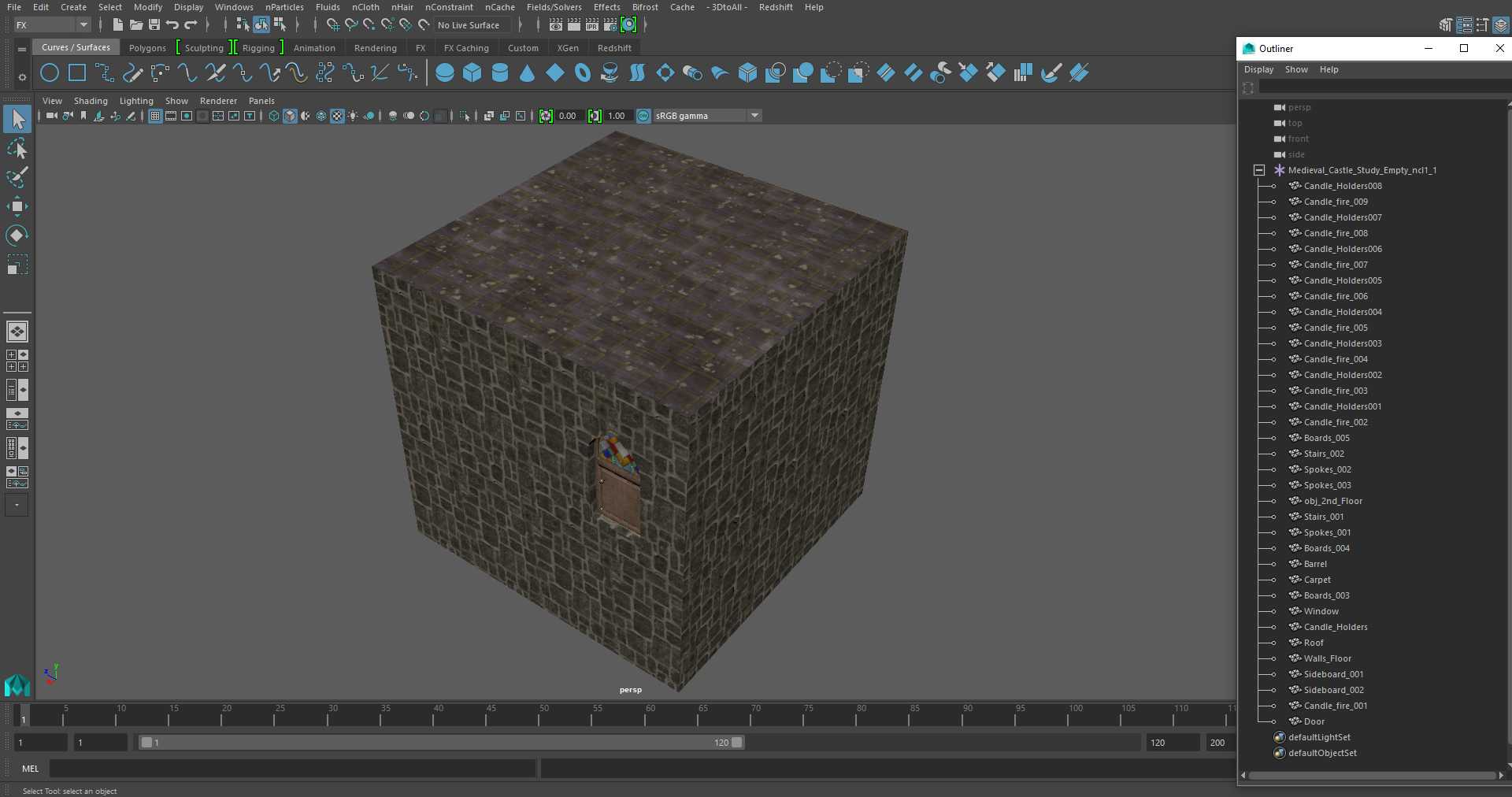Create a NURBS sphere from shelf
This screenshot has width=1512, height=797.
point(445,73)
